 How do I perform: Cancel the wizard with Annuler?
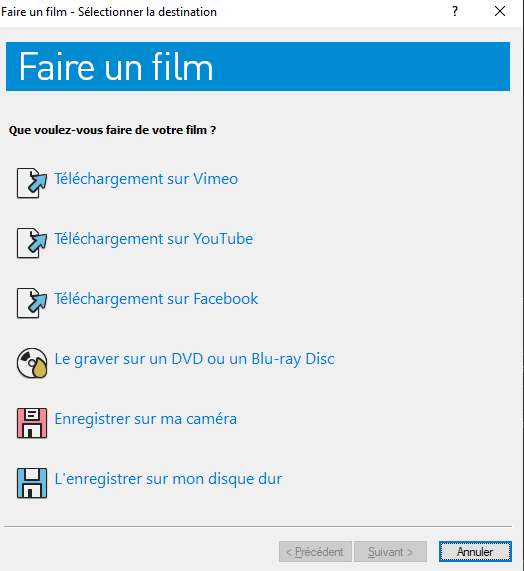click(475, 552)
